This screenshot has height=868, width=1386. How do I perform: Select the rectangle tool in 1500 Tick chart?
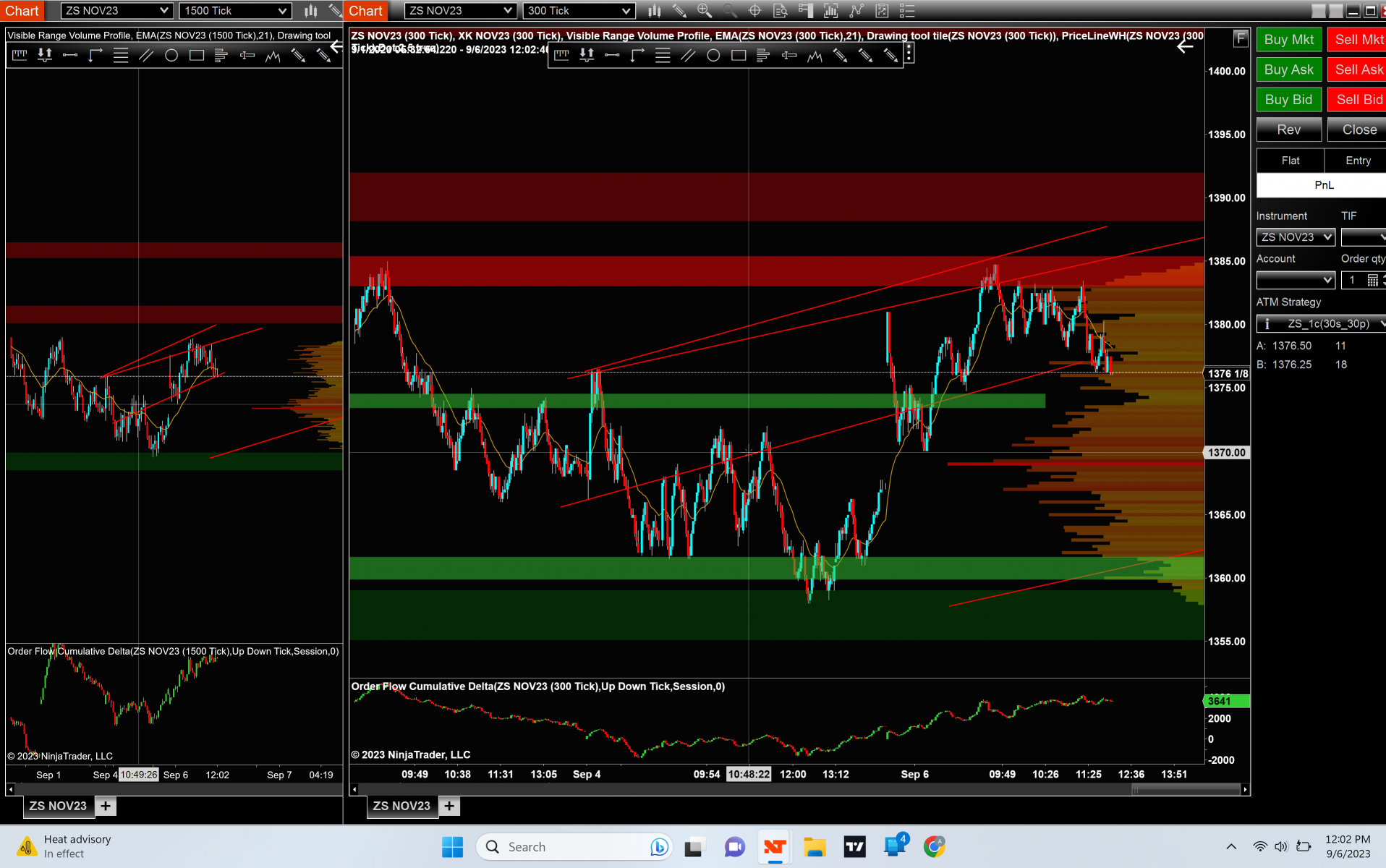coord(197,55)
